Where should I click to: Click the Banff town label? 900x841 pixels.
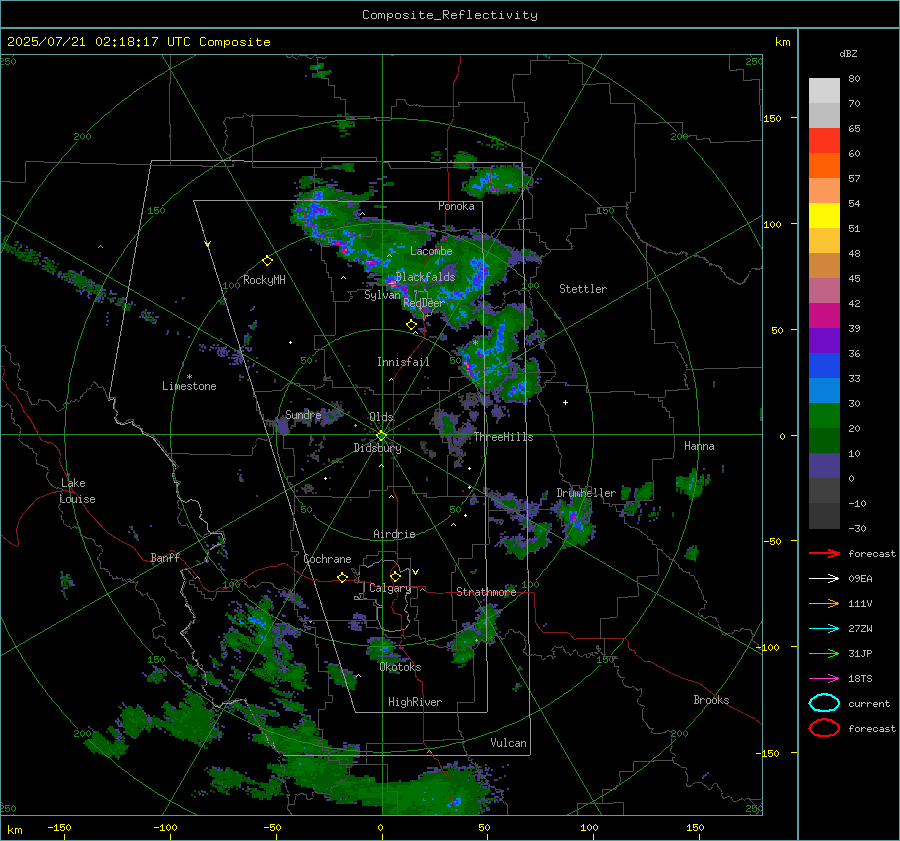click(165, 558)
